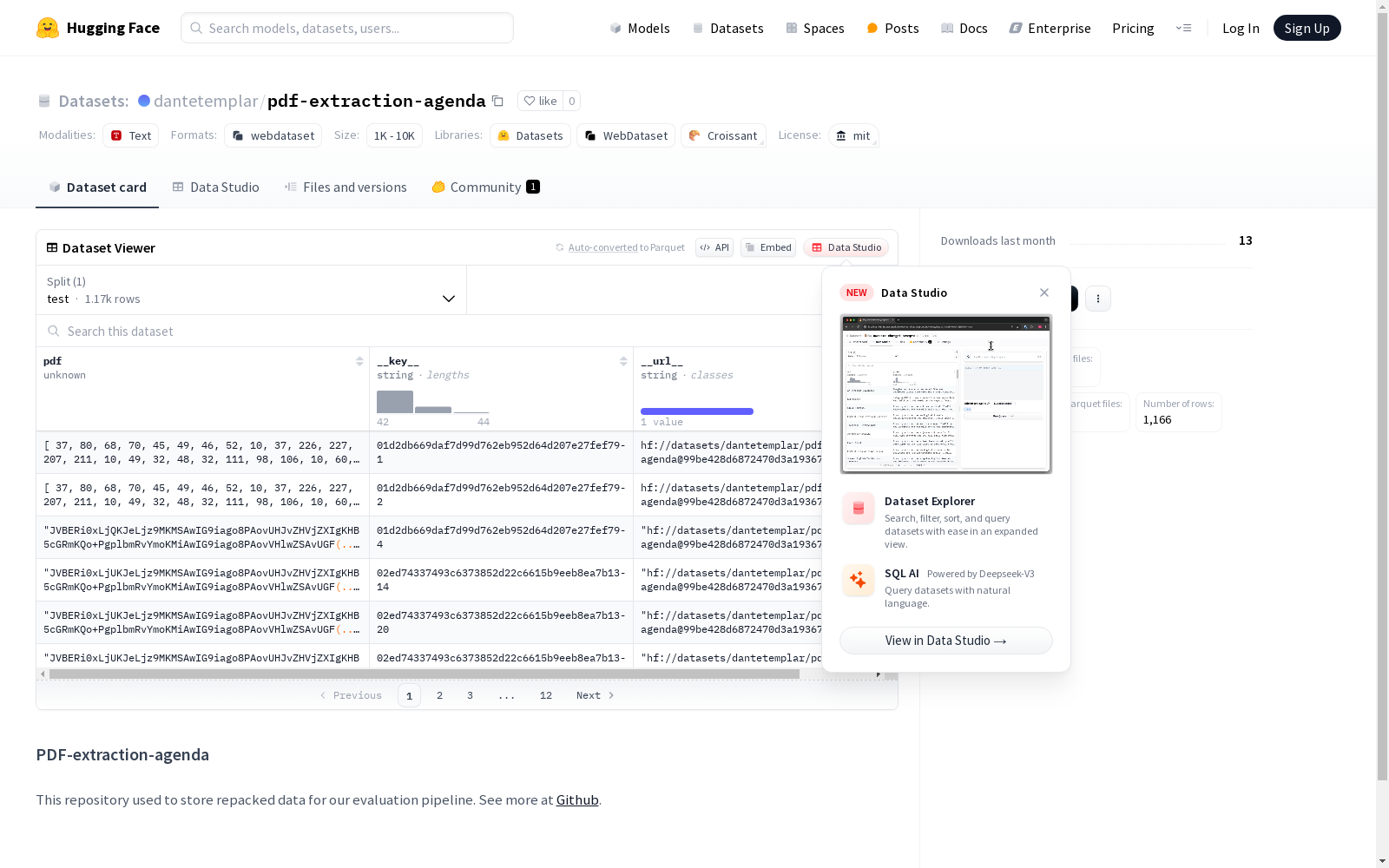Open Posts
1389x868 pixels.
click(892, 28)
